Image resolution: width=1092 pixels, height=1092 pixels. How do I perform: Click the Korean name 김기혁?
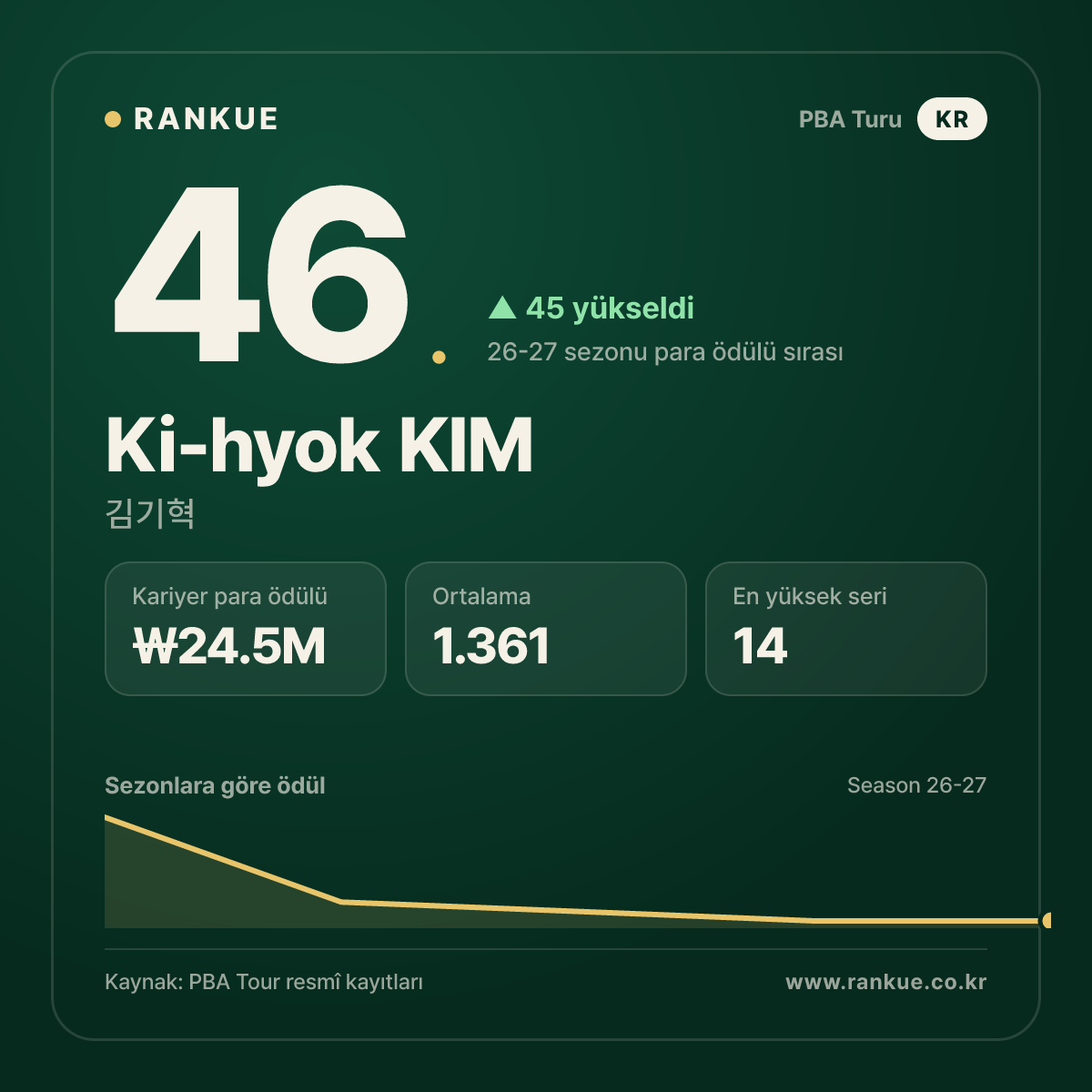(150, 513)
